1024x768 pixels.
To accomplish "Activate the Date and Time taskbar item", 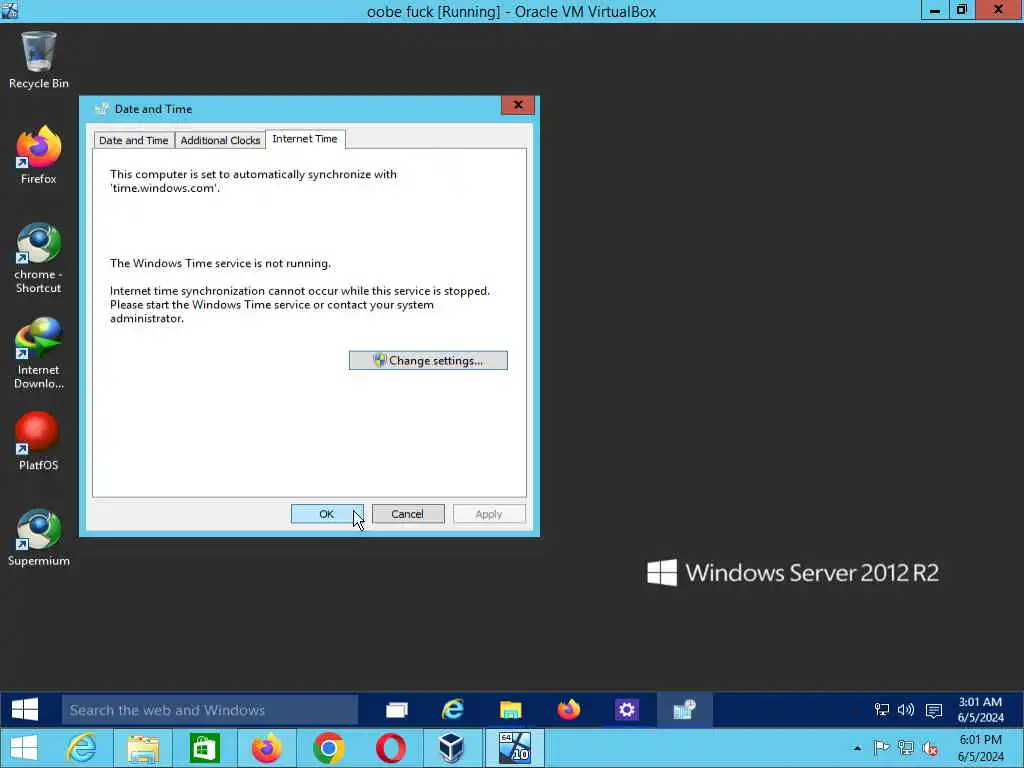I will point(684,710).
